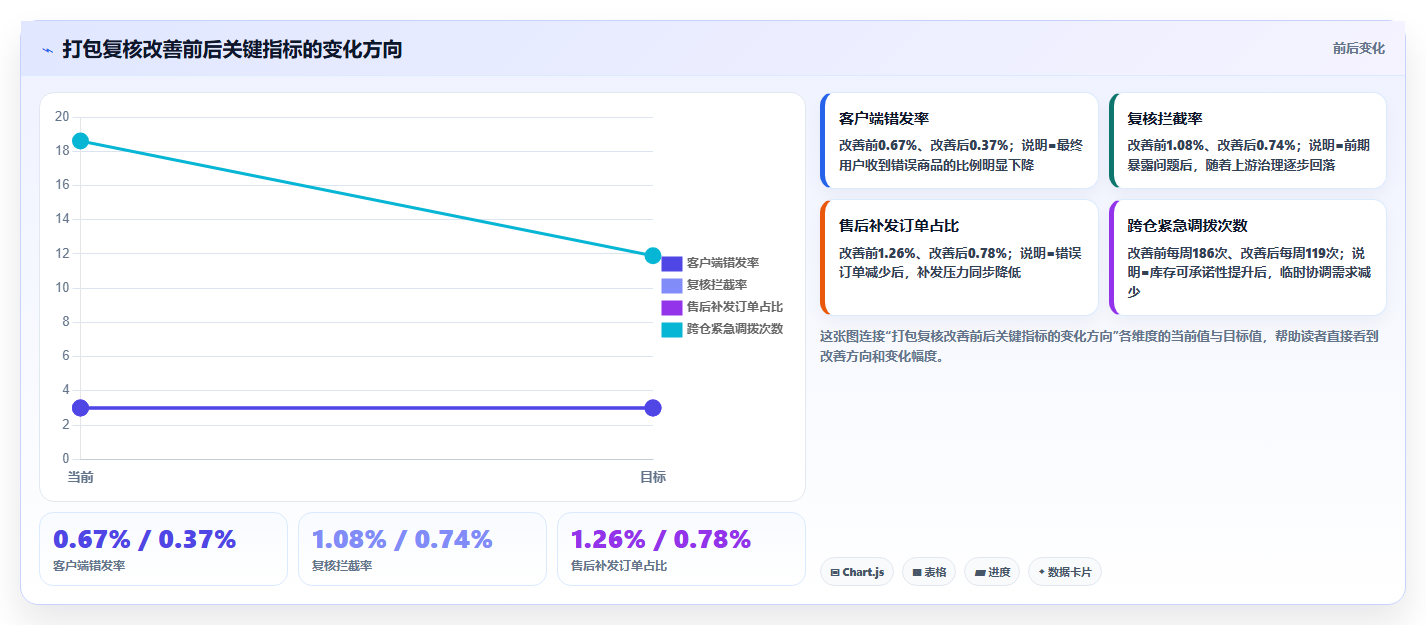Image resolution: width=1426 pixels, height=625 pixels.
Task: Click the Chart.js tag
Action: (x=857, y=572)
